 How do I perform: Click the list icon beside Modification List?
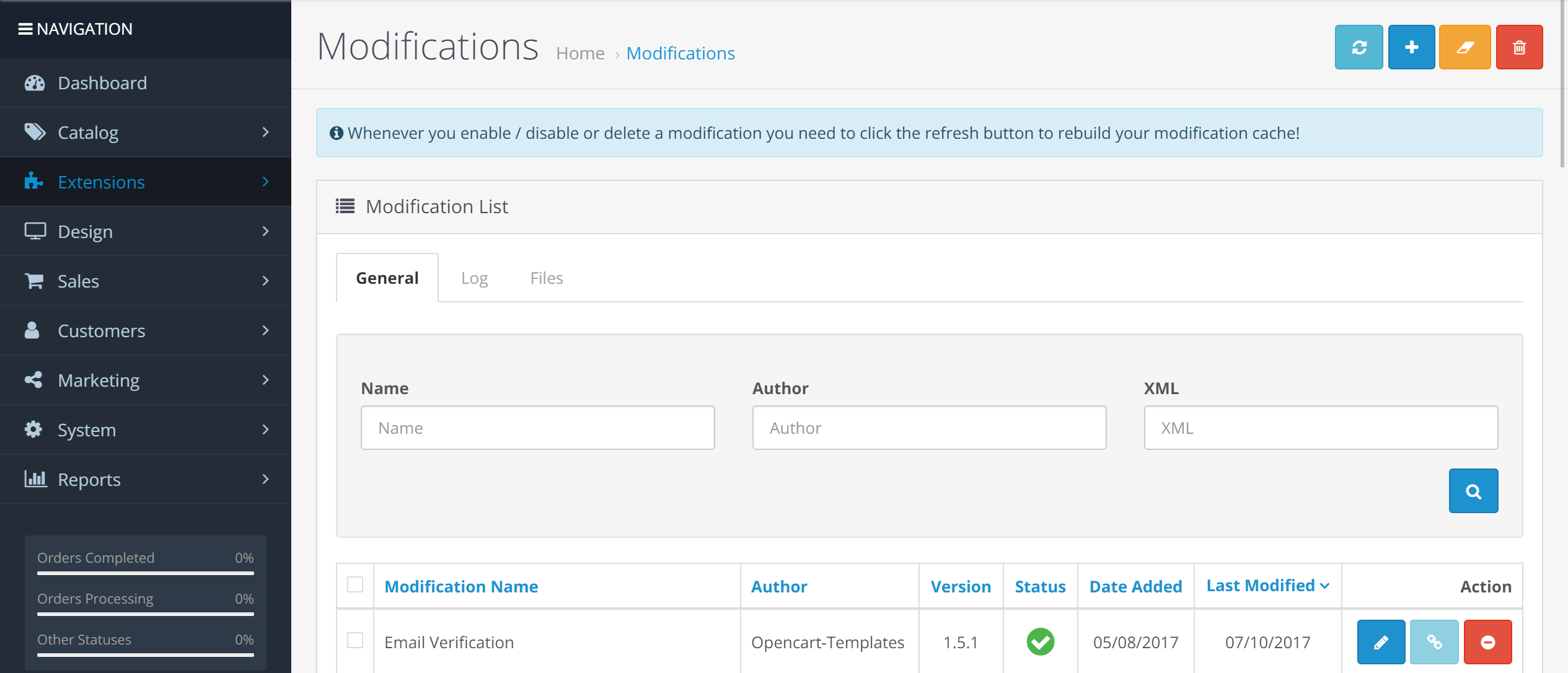[x=345, y=206]
